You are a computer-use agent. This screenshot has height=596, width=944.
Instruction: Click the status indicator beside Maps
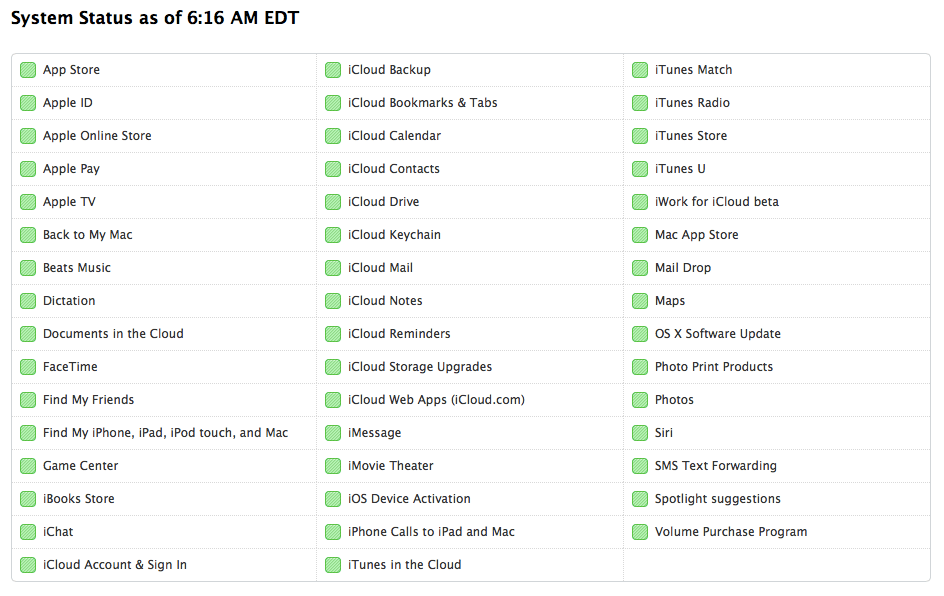pyautogui.click(x=640, y=301)
